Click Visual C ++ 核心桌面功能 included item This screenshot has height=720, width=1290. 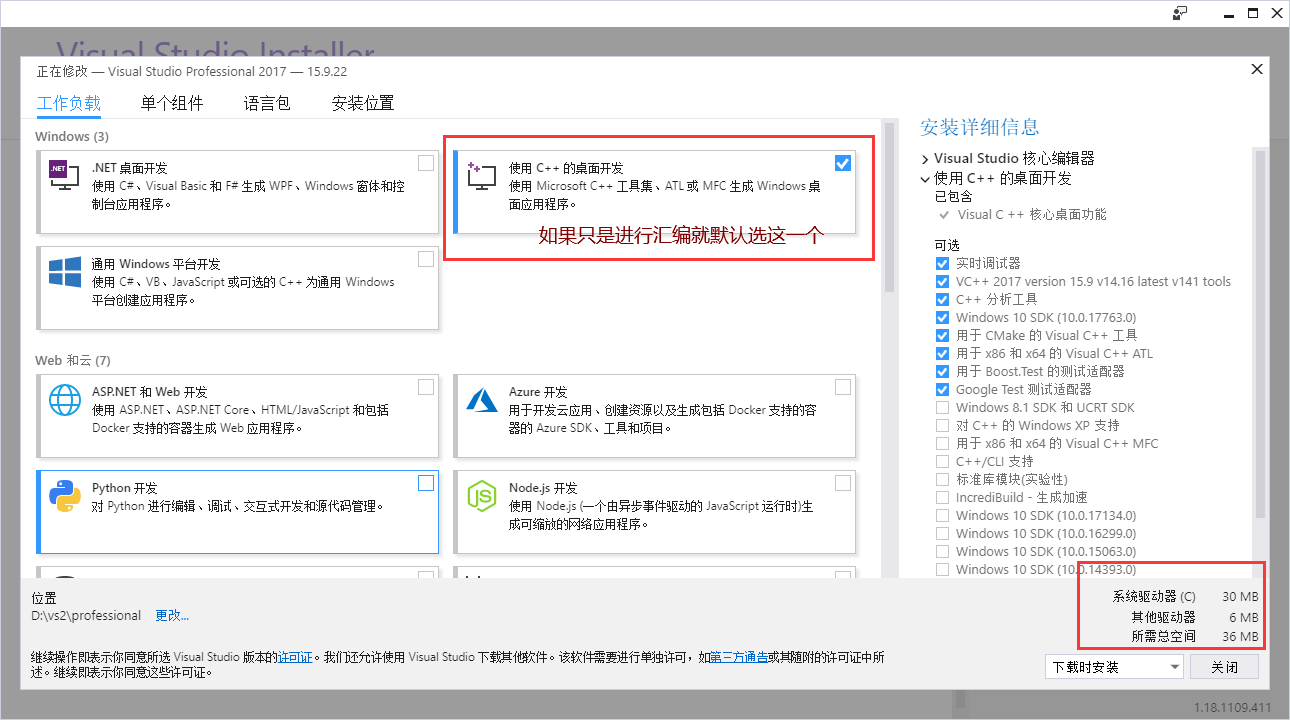tap(1032, 214)
